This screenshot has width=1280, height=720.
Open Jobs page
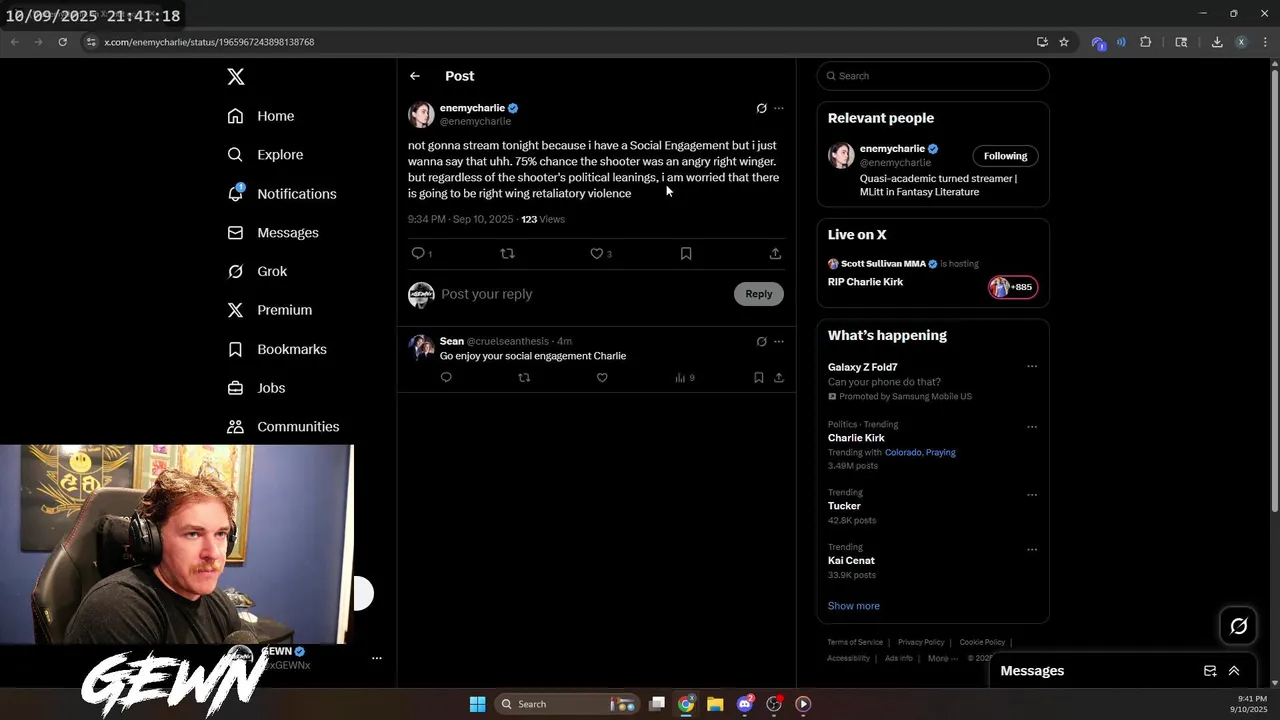(x=256, y=388)
